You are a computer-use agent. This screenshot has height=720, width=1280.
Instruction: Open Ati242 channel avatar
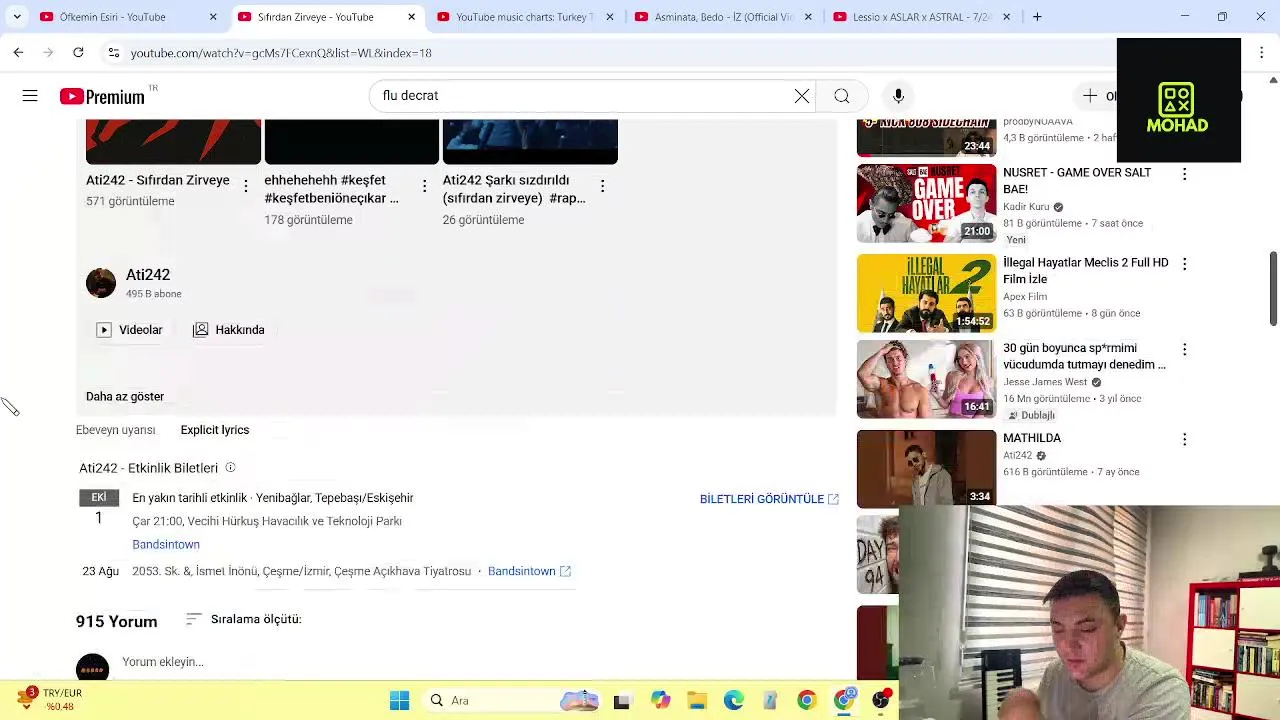tap(101, 283)
